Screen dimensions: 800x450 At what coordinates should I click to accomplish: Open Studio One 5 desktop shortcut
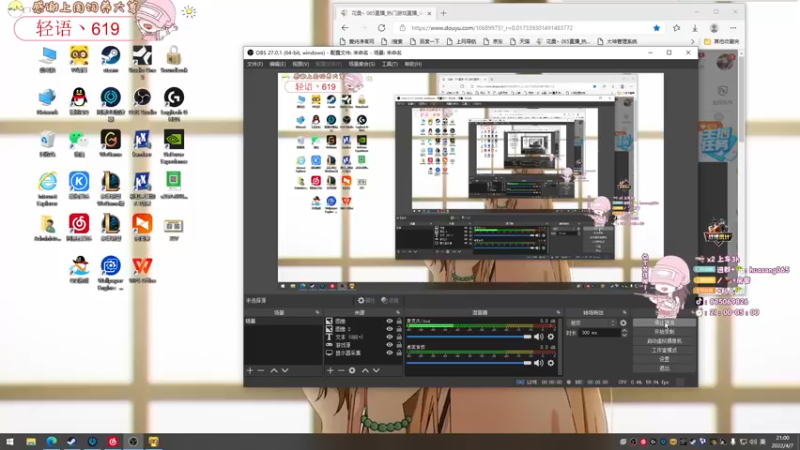(x=142, y=61)
